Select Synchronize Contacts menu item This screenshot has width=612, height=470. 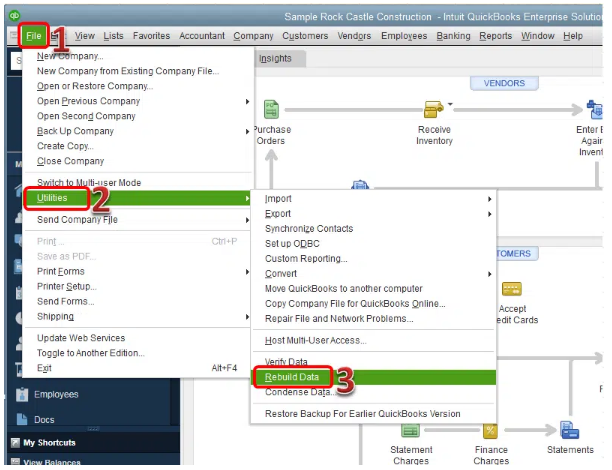click(x=373, y=229)
